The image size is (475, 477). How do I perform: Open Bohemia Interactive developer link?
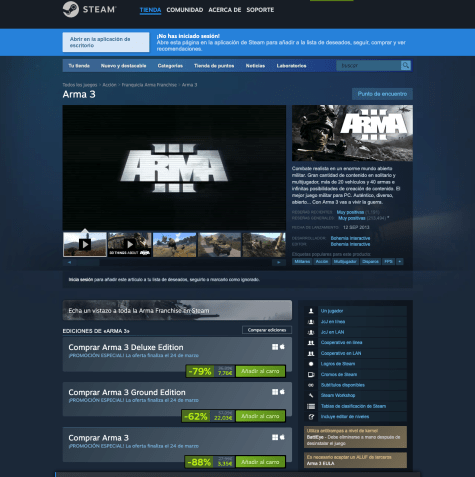(350, 238)
